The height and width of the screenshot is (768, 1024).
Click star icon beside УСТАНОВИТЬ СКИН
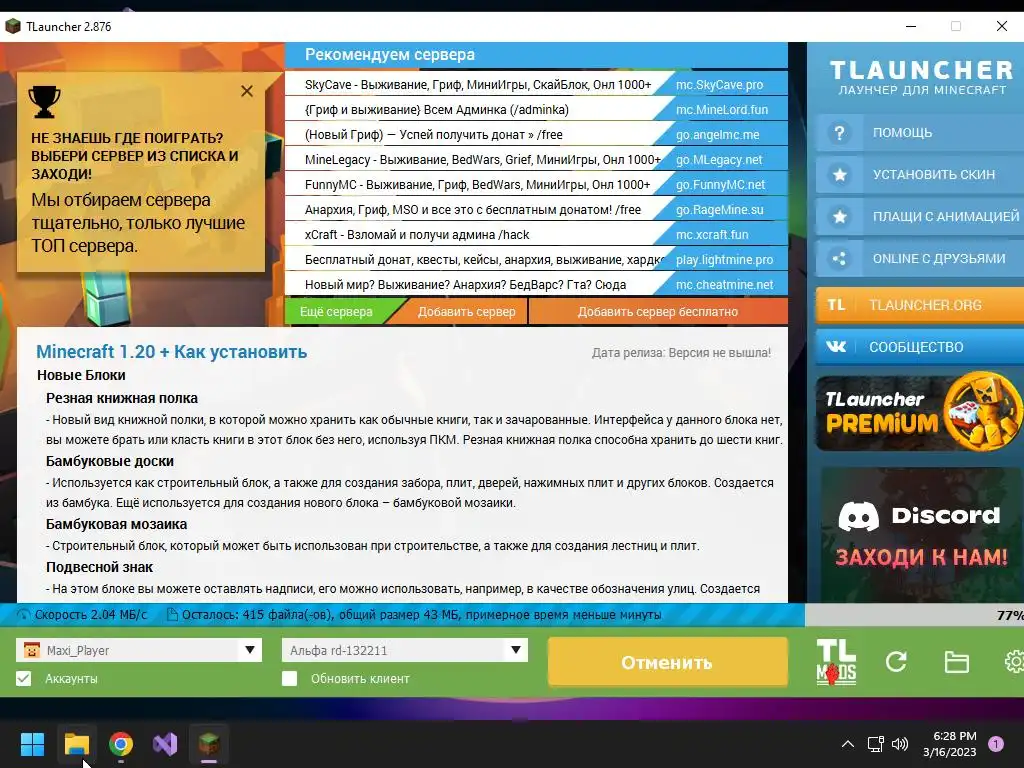(x=840, y=174)
